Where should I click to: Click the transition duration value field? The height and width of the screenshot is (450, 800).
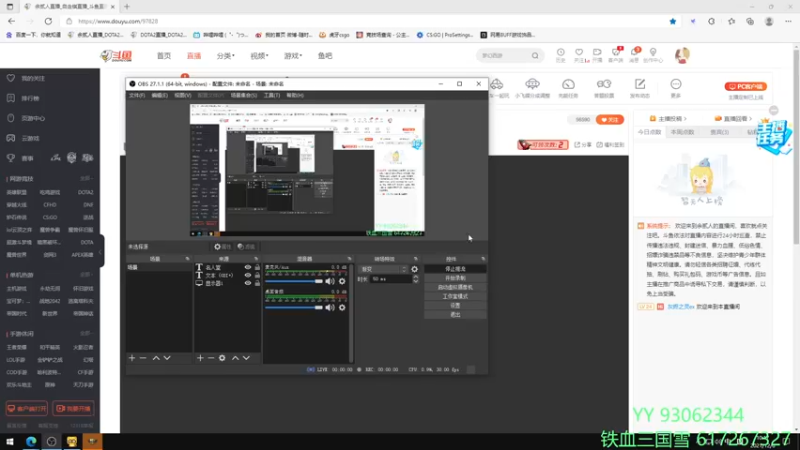391,279
